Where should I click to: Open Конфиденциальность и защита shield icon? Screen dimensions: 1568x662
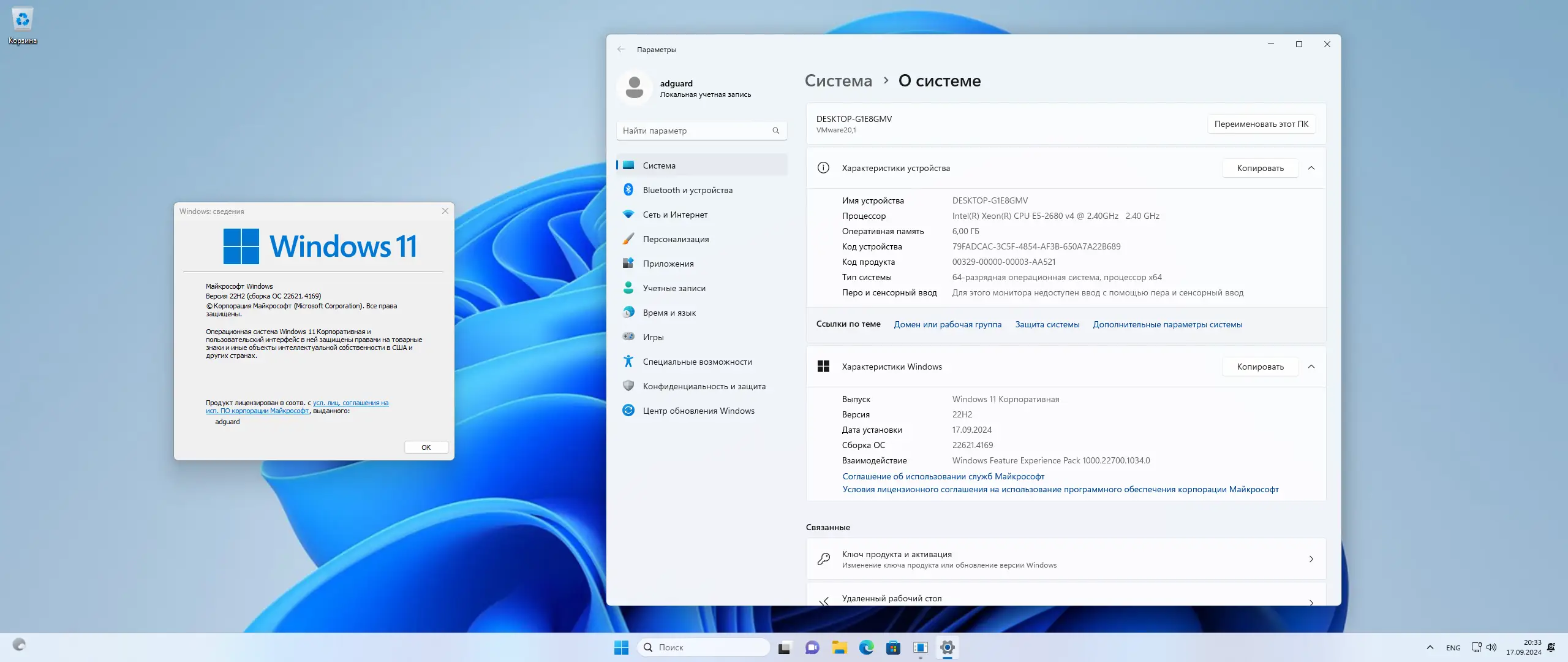pos(629,386)
